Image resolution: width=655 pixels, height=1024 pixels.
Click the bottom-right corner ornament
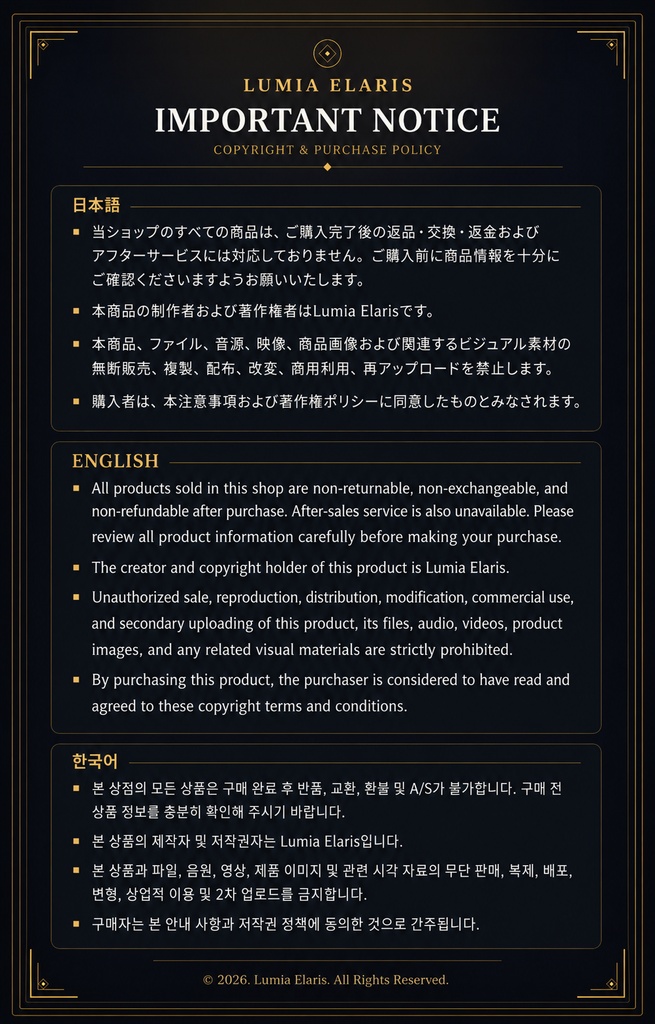tap(602, 975)
